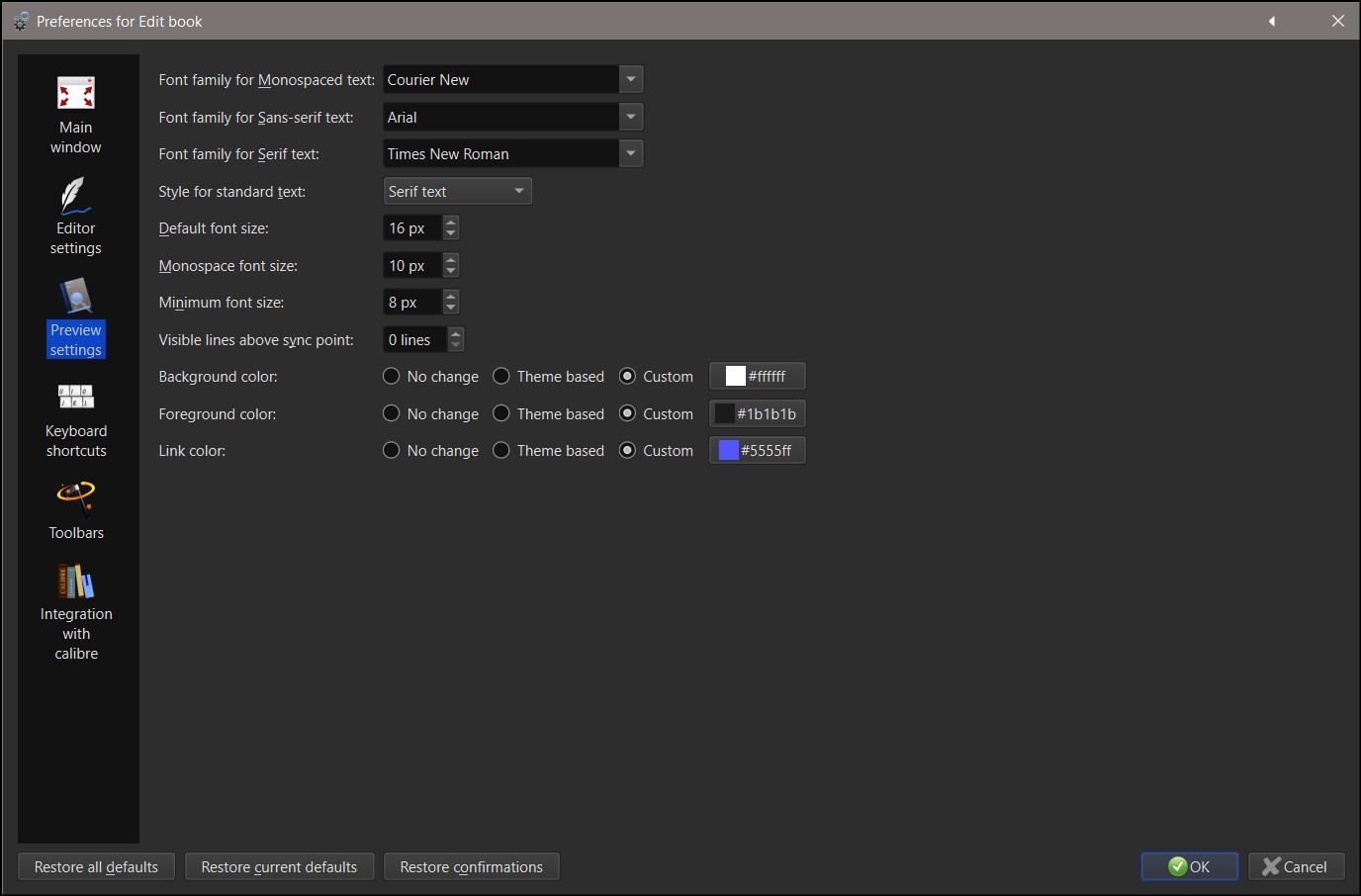The height and width of the screenshot is (896, 1361).
Task: Increase visible lines above sync point
Action: 456,333
